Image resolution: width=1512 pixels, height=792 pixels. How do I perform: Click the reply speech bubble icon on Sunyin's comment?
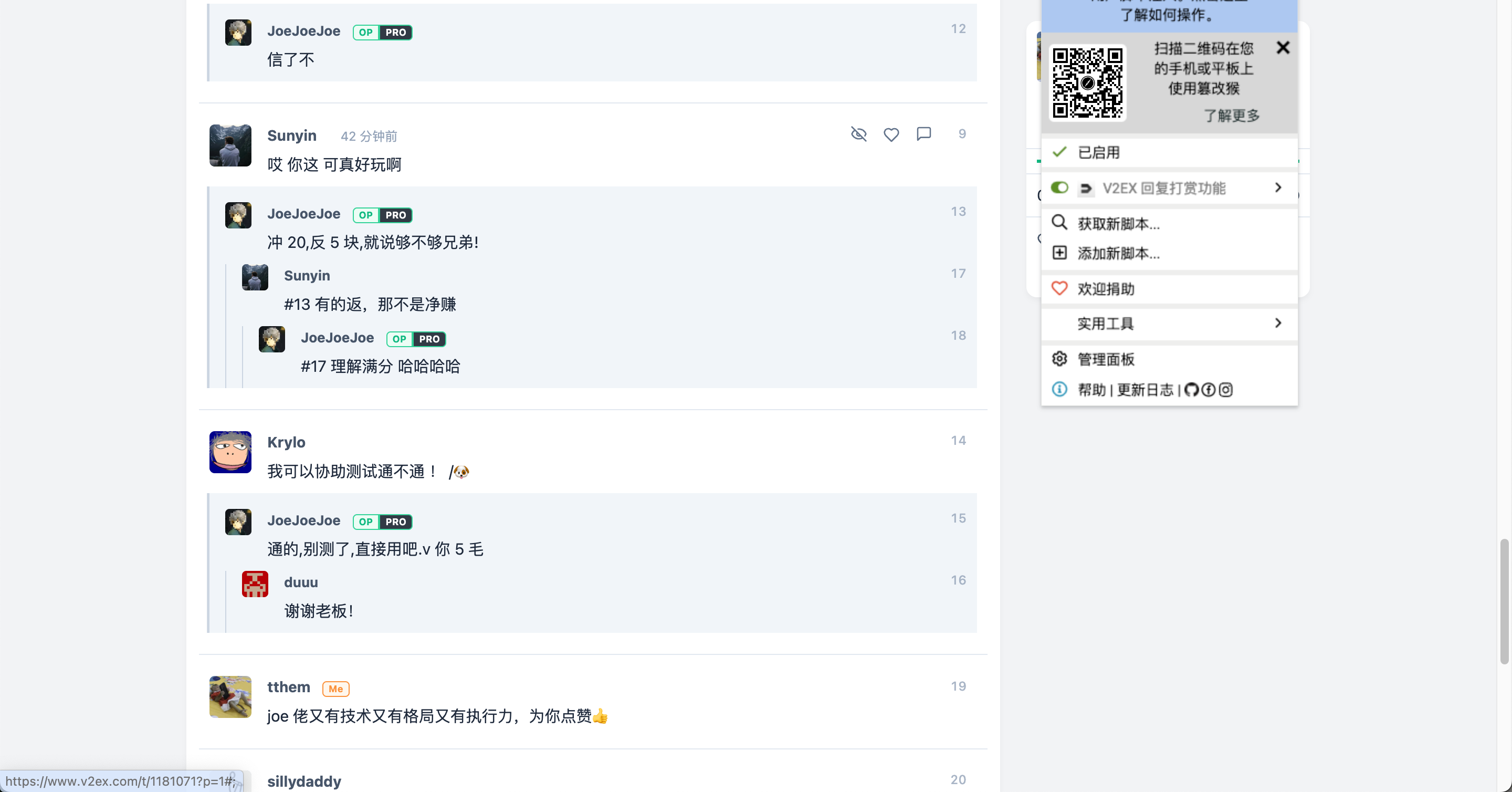pos(924,134)
